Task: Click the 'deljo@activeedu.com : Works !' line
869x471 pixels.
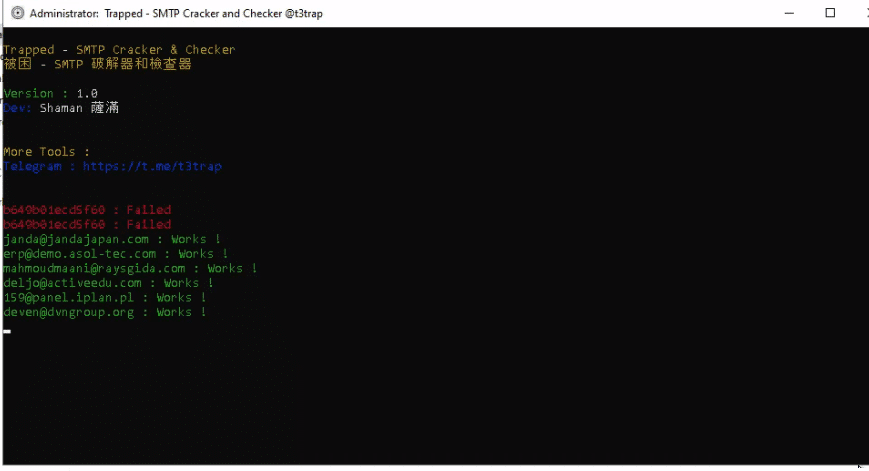Action: click(x=108, y=283)
